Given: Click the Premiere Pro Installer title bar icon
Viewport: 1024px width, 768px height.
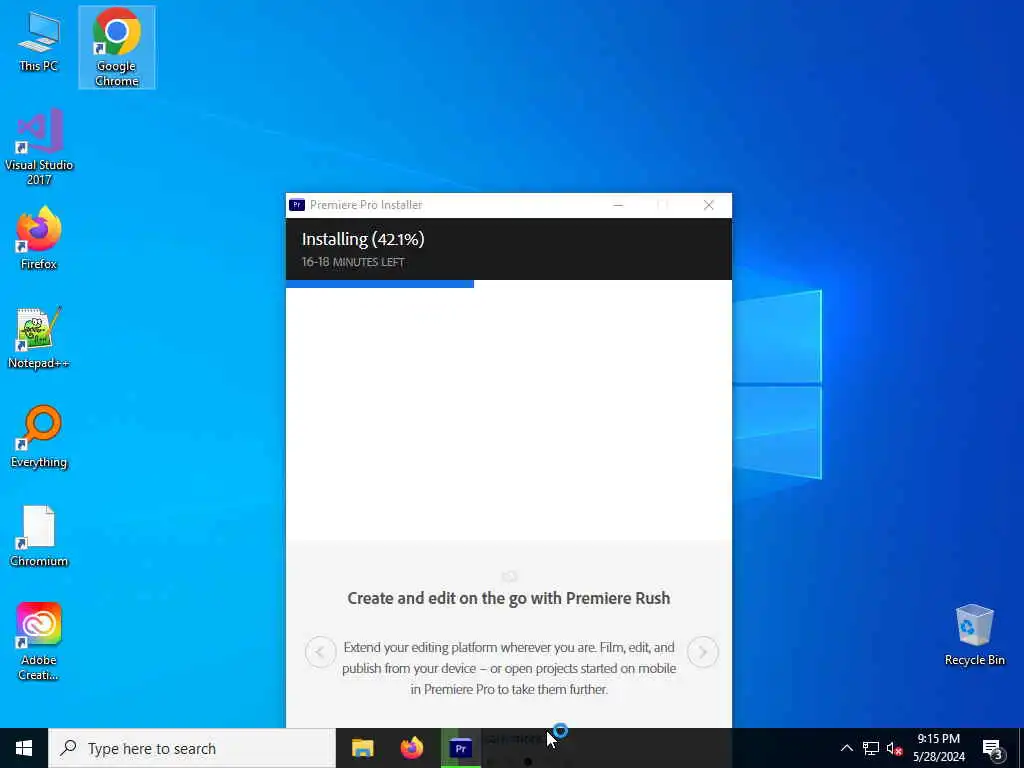Looking at the screenshot, I should pyautogui.click(x=297, y=205).
